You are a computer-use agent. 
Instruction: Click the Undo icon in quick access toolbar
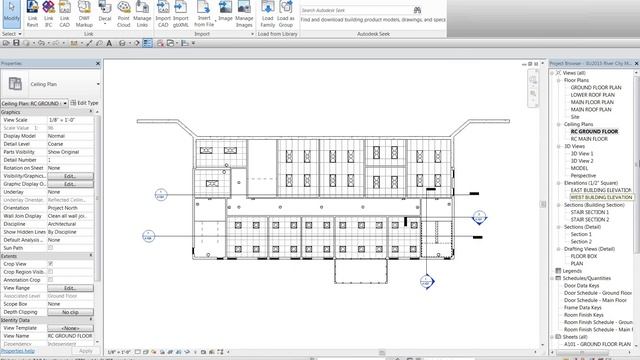click(41, 43)
